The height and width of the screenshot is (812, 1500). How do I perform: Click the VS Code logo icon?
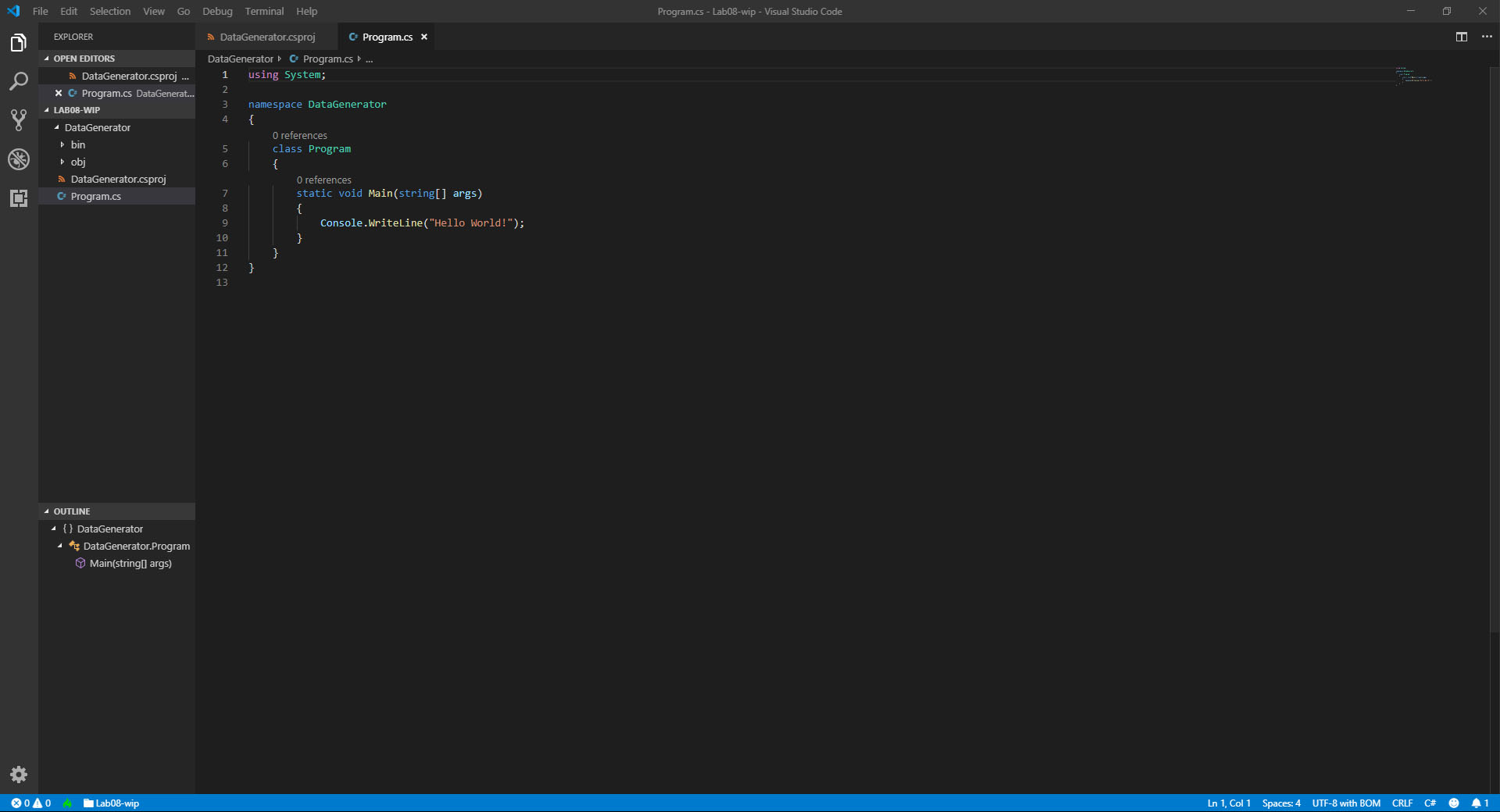tap(13, 11)
